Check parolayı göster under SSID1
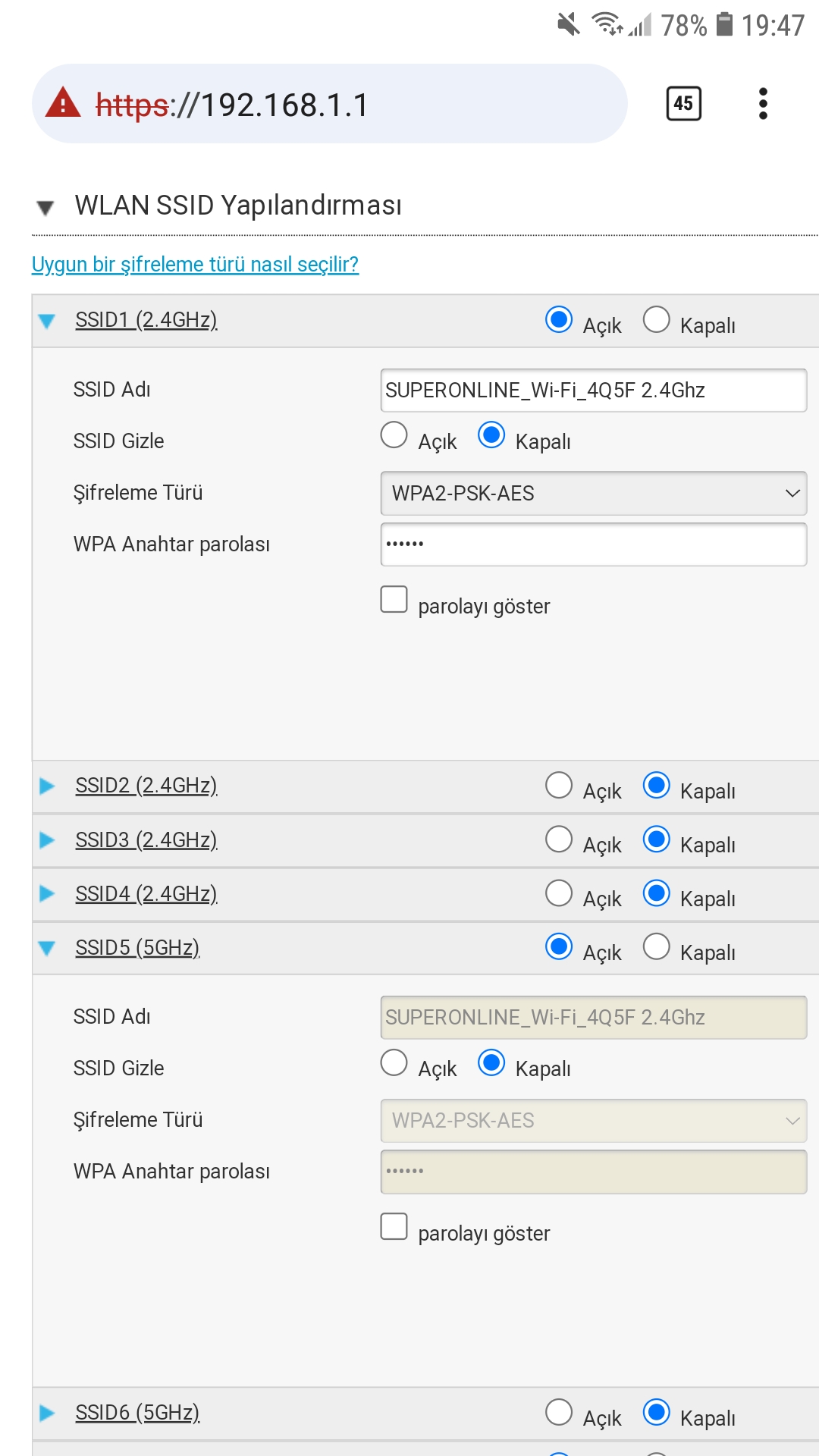The width and height of the screenshot is (819, 1456). 394,599
